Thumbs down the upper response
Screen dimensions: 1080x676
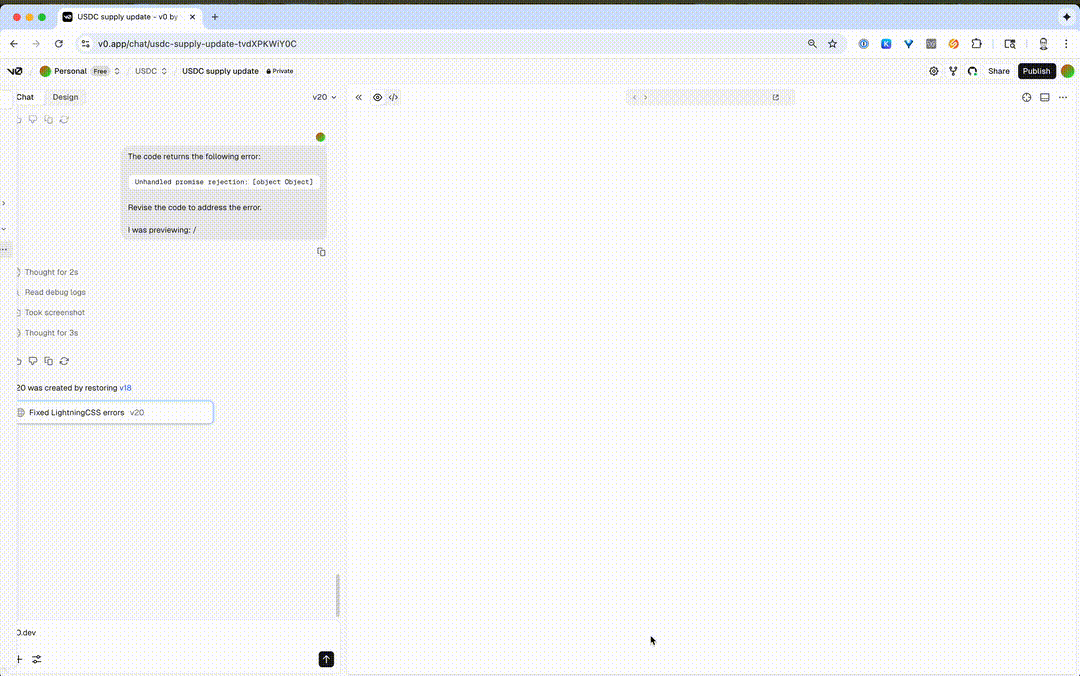point(32,120)
